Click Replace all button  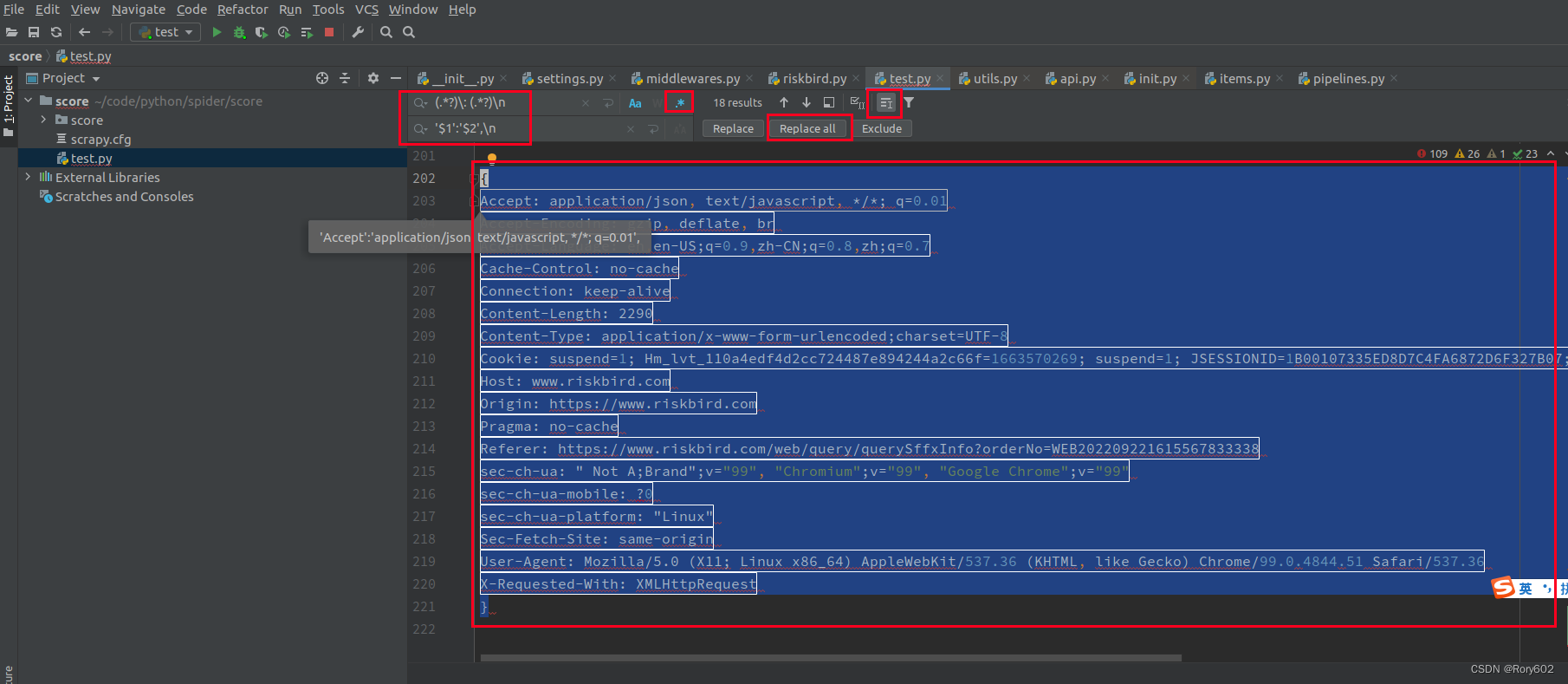click(807, 128)
